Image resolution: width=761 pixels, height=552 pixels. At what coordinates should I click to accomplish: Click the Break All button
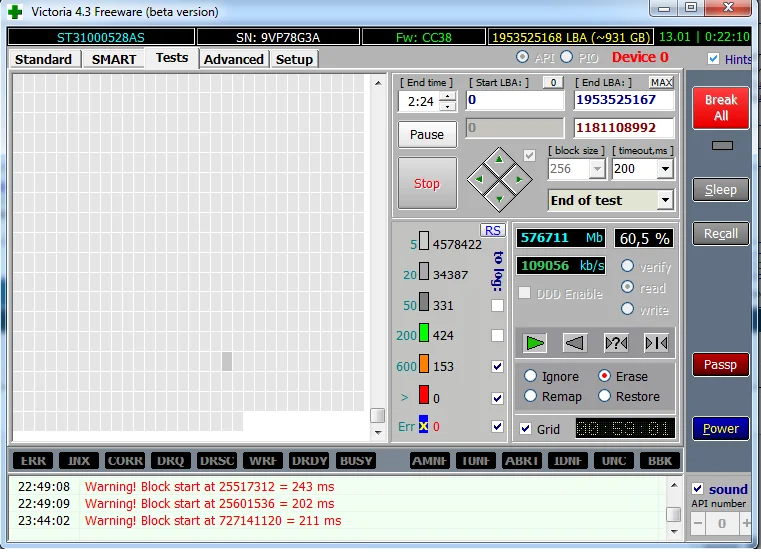point(720,108)
